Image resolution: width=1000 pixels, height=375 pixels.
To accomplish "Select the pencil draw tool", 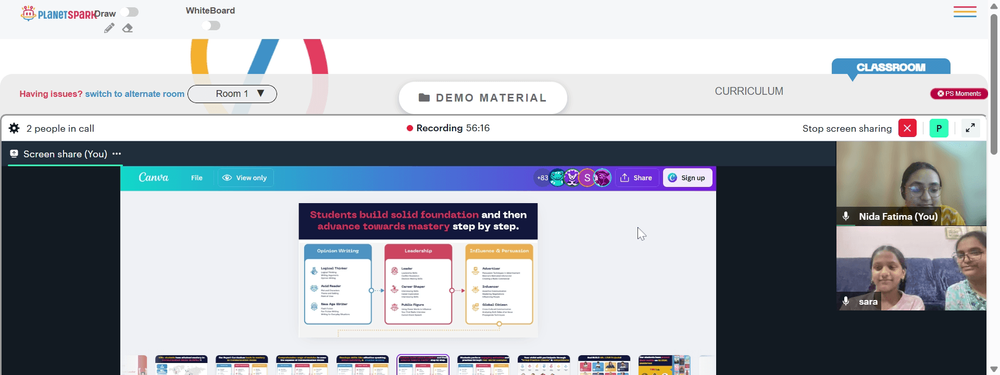I will click(109, 28).
